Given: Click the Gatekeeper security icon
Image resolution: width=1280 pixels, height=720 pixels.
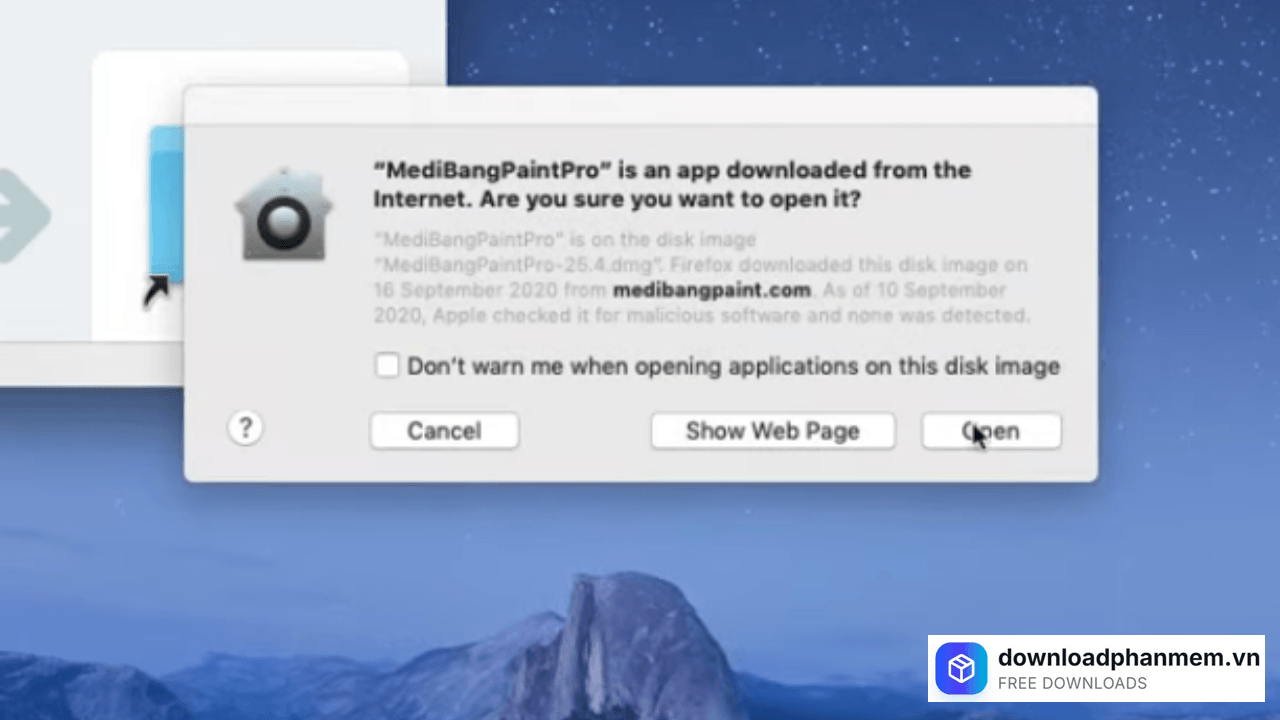Looking at the screenshot, I should click(284, 216).
